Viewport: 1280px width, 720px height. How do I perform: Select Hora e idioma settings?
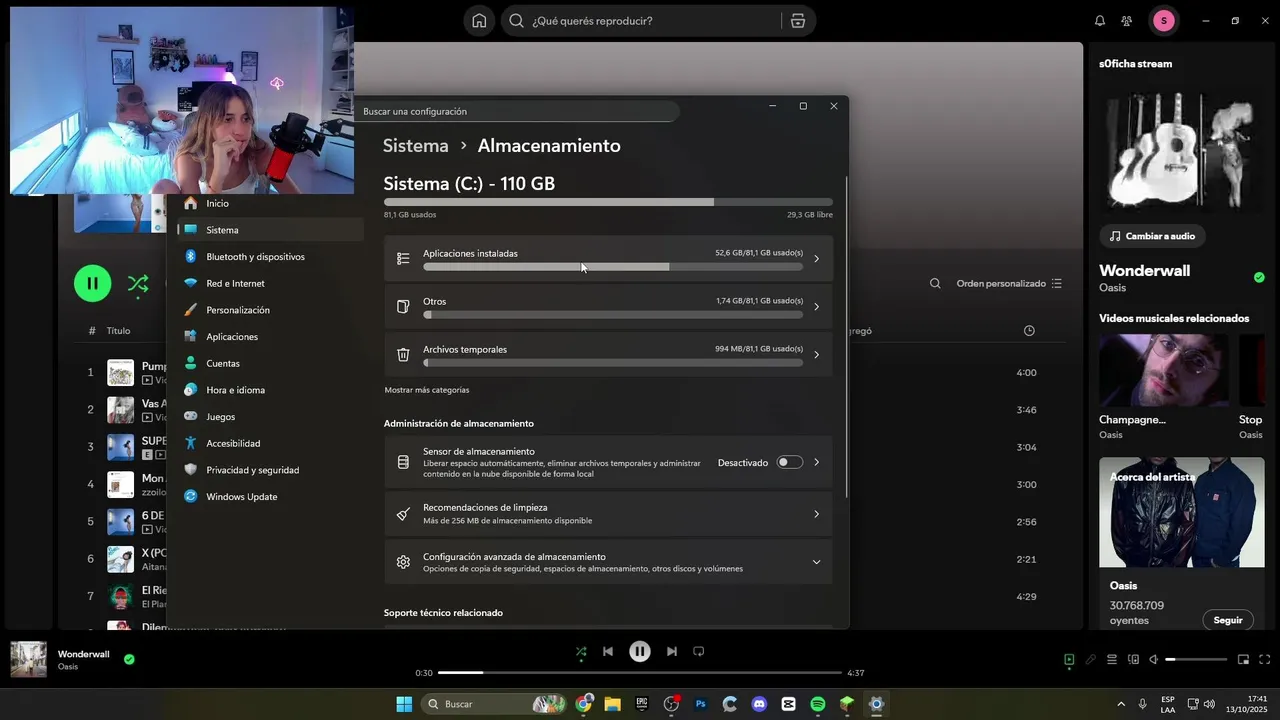[x=235, y=390]
